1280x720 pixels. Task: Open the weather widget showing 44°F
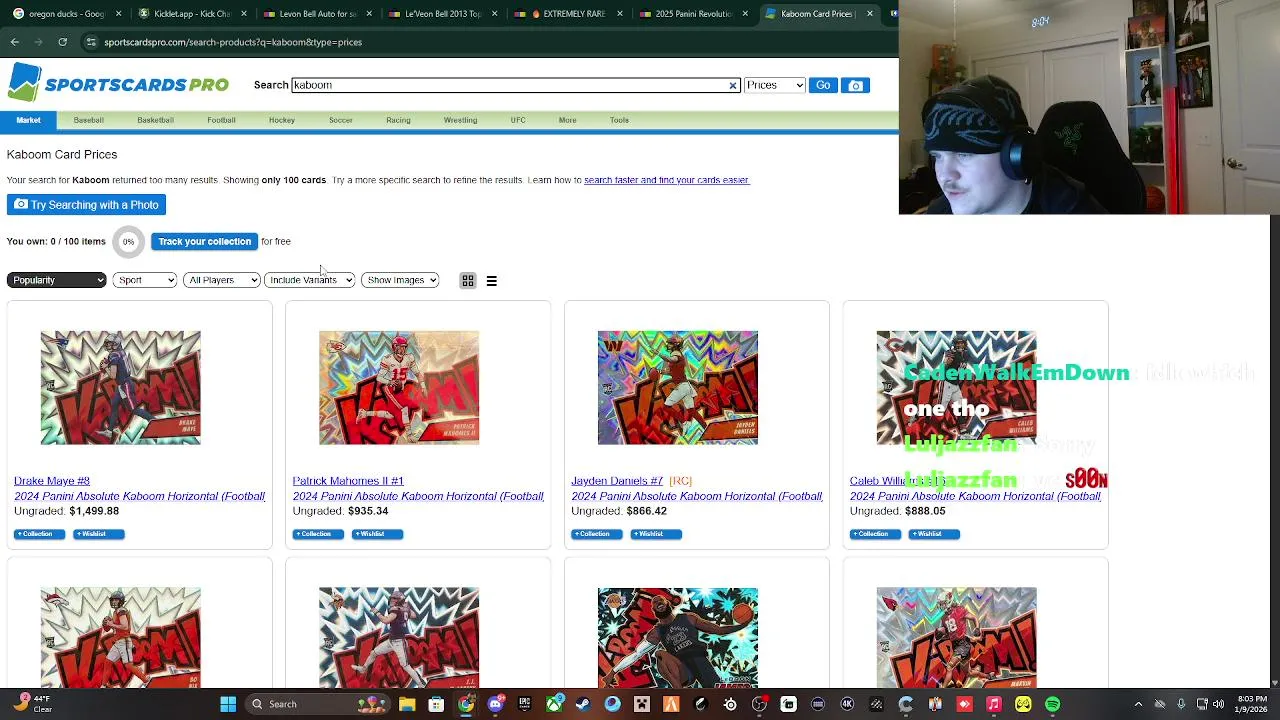tap(33, 704)
